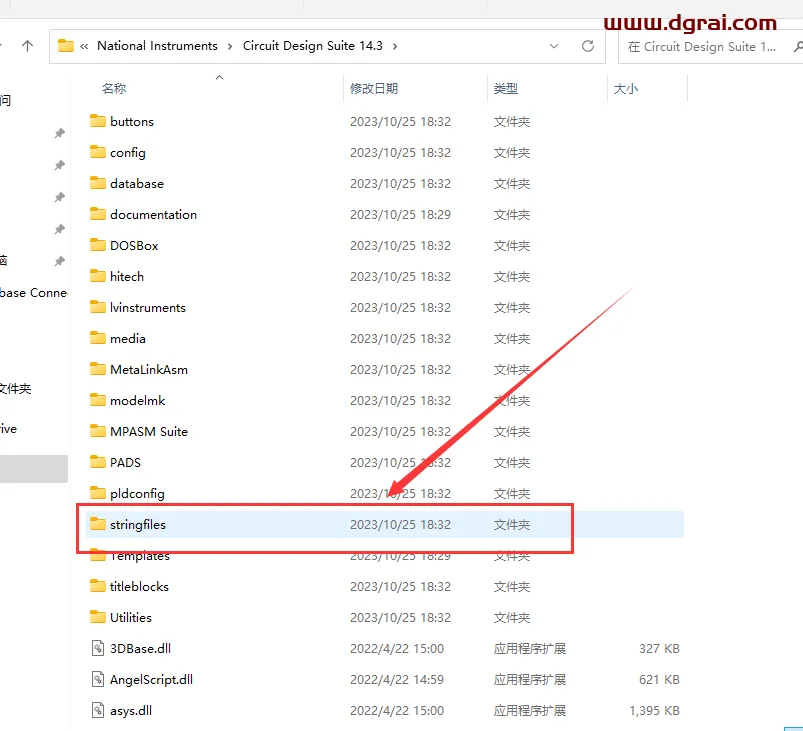The width and height of the screenshot is (803, 731).
Task: Show hidden breadcrumb parents via double chevron
Action: [84, 47]
